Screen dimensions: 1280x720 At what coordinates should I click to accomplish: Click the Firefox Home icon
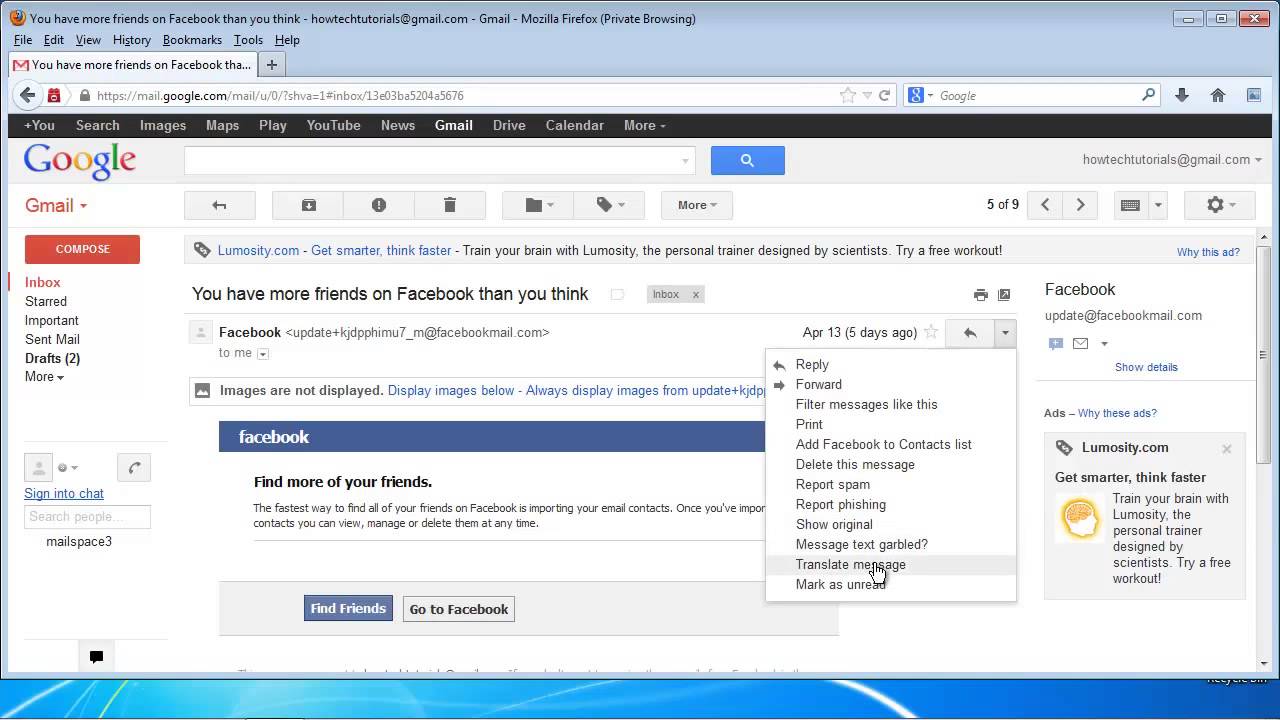click(1217, 96)
